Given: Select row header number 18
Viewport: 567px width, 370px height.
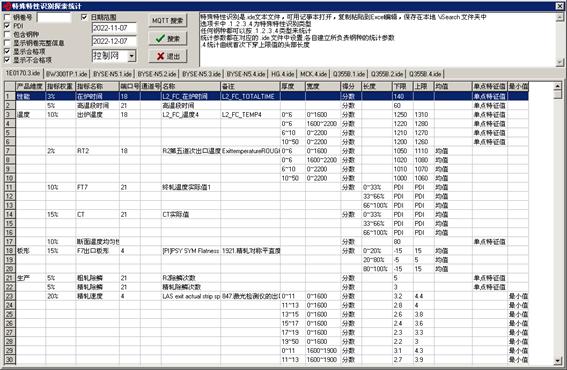Looking at the screenshot, I should pos(10,251).
